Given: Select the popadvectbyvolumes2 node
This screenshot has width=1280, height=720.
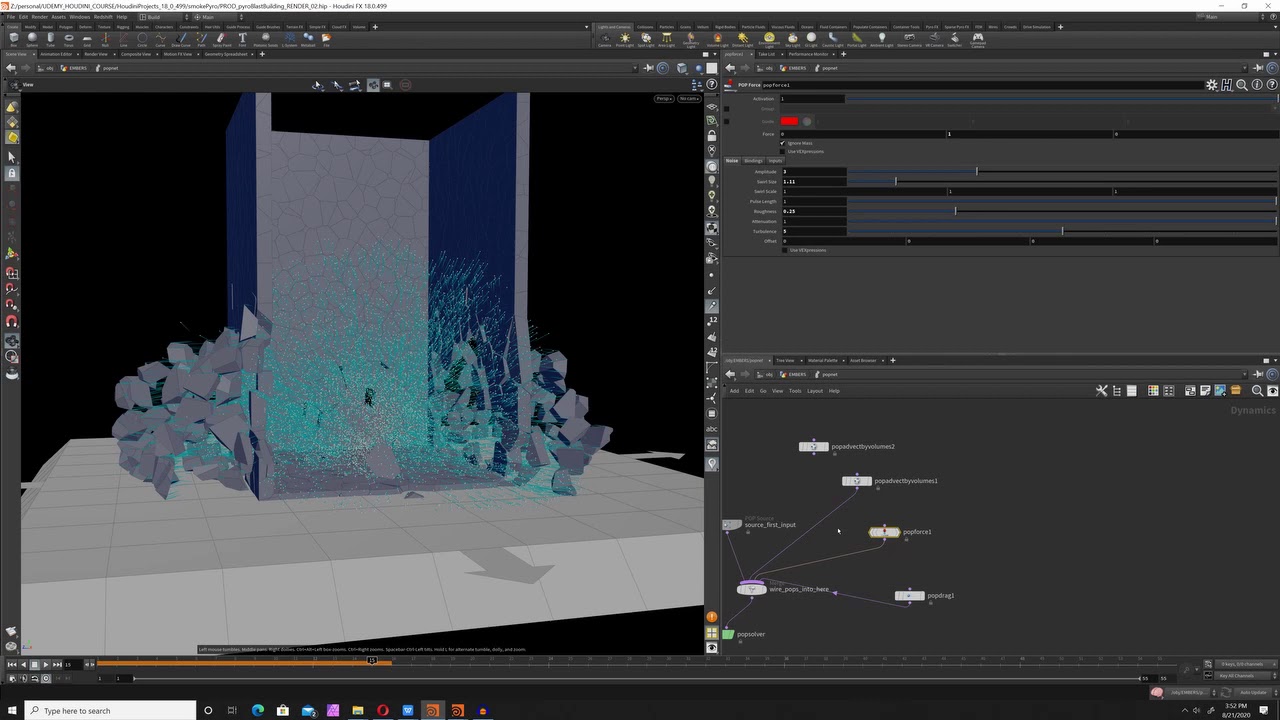Looking at the screenshot, I should [x=813, y=447].
